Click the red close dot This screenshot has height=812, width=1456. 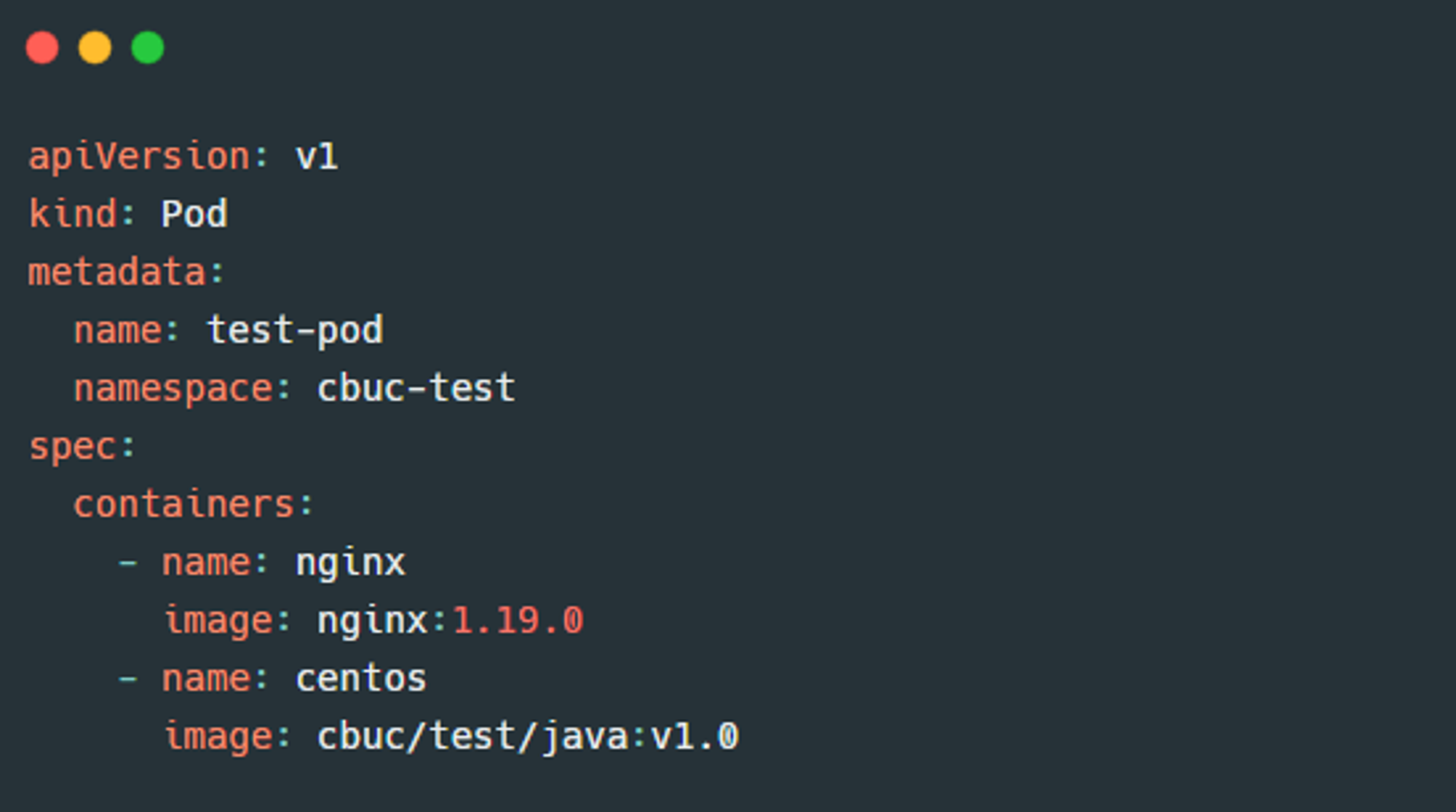(42, 48)
